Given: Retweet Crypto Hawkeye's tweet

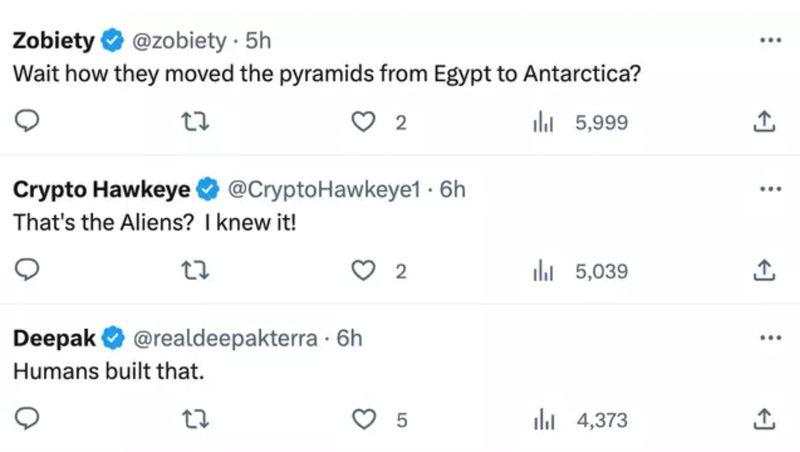Looking at the screenshot, I should 195,271.
